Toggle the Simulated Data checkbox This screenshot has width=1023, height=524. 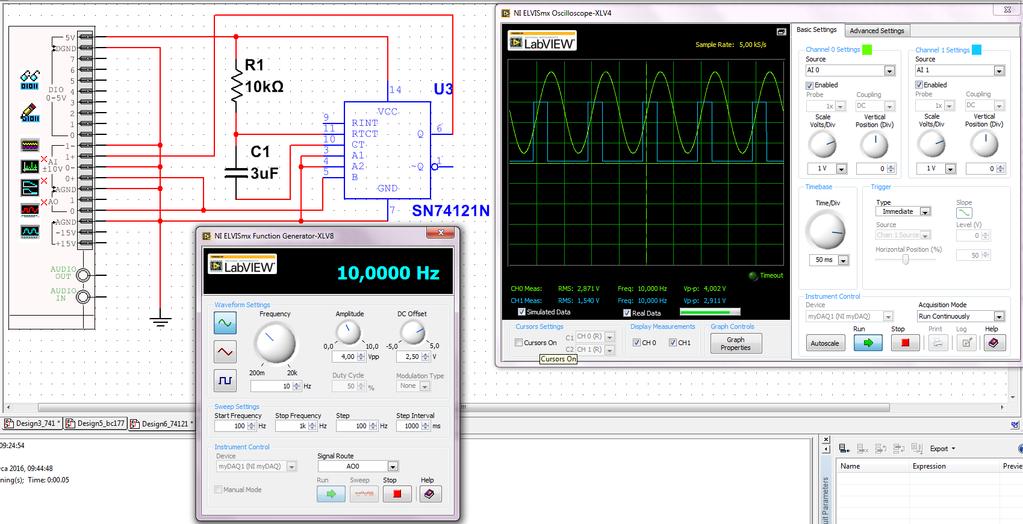521,312
